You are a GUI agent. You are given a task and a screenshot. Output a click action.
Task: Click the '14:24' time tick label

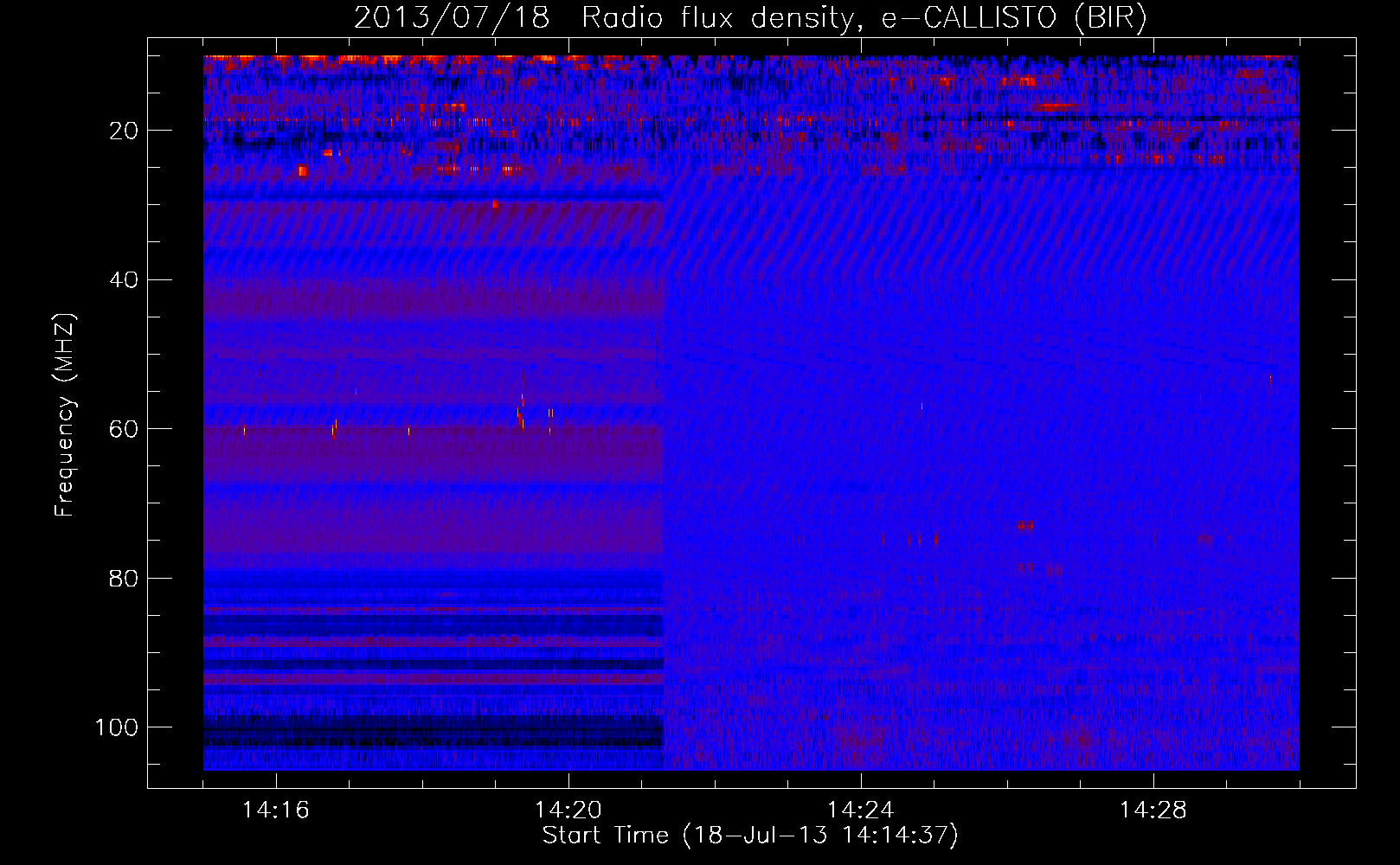pyautogui.click(x=861, y=811)
